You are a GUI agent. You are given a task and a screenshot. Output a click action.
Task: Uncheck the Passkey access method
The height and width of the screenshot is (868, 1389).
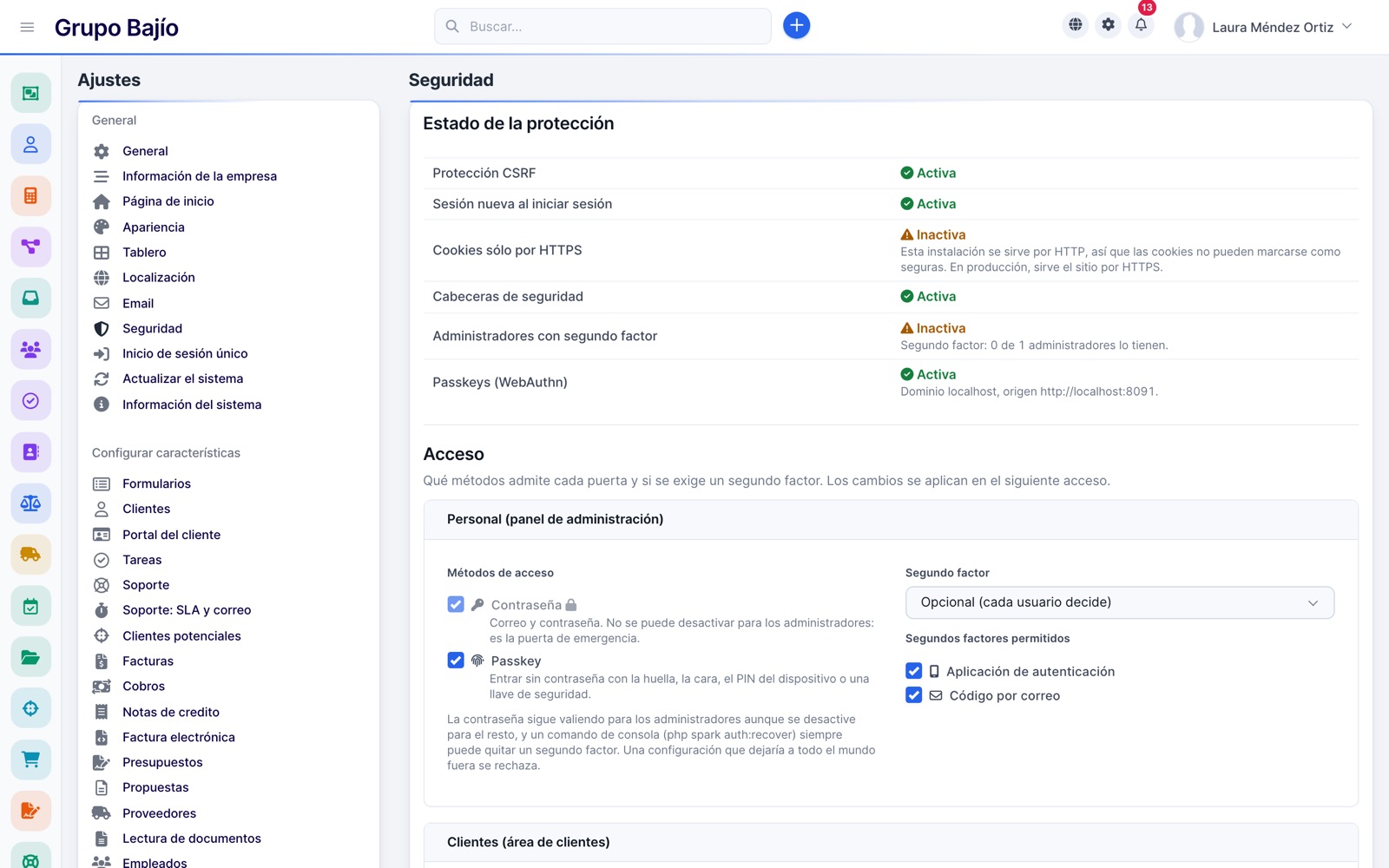tap(456, 661)
